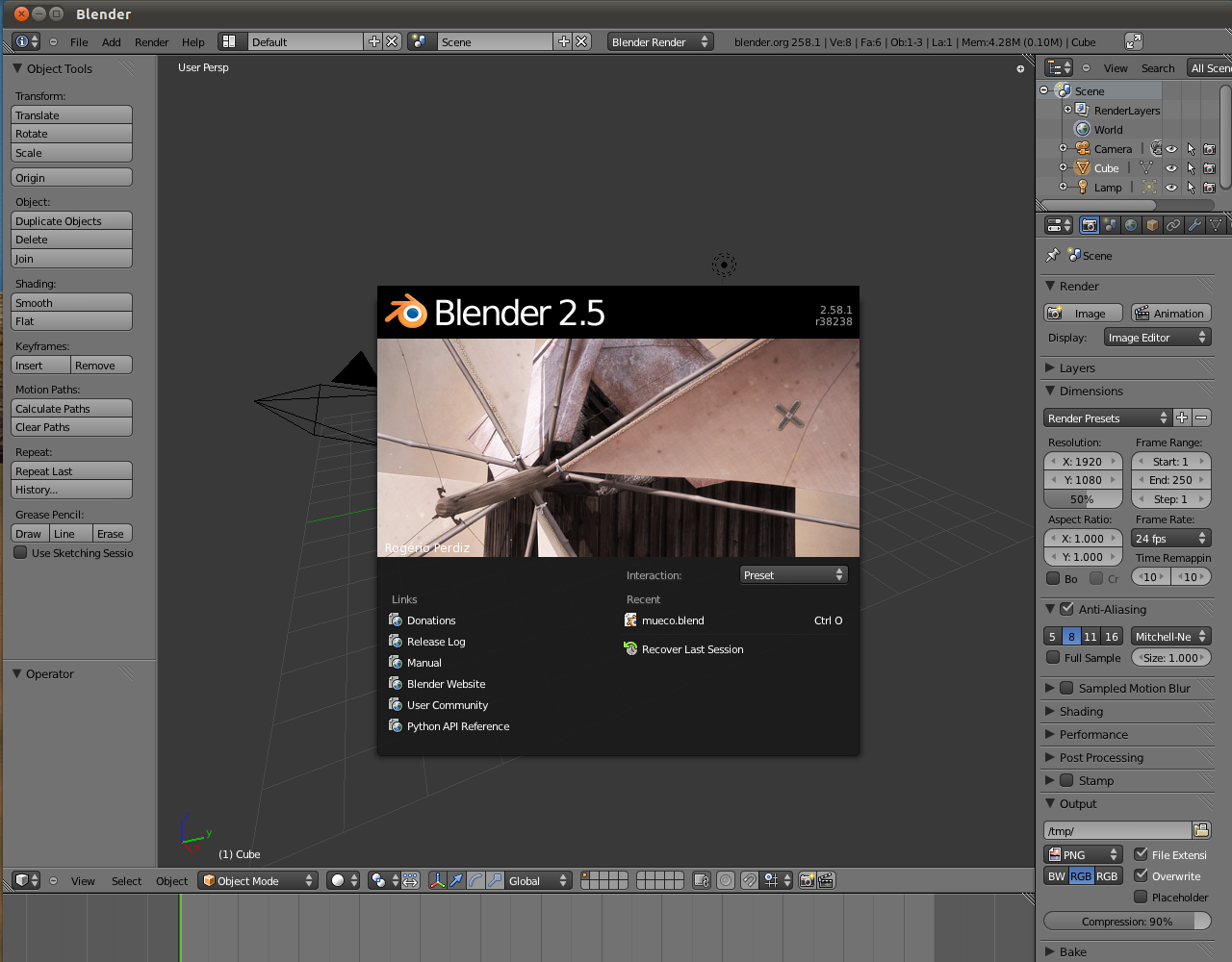
Task: Hide the Lamp with its eye icon
Action: pyautogui.click(x=1171, y=188)
